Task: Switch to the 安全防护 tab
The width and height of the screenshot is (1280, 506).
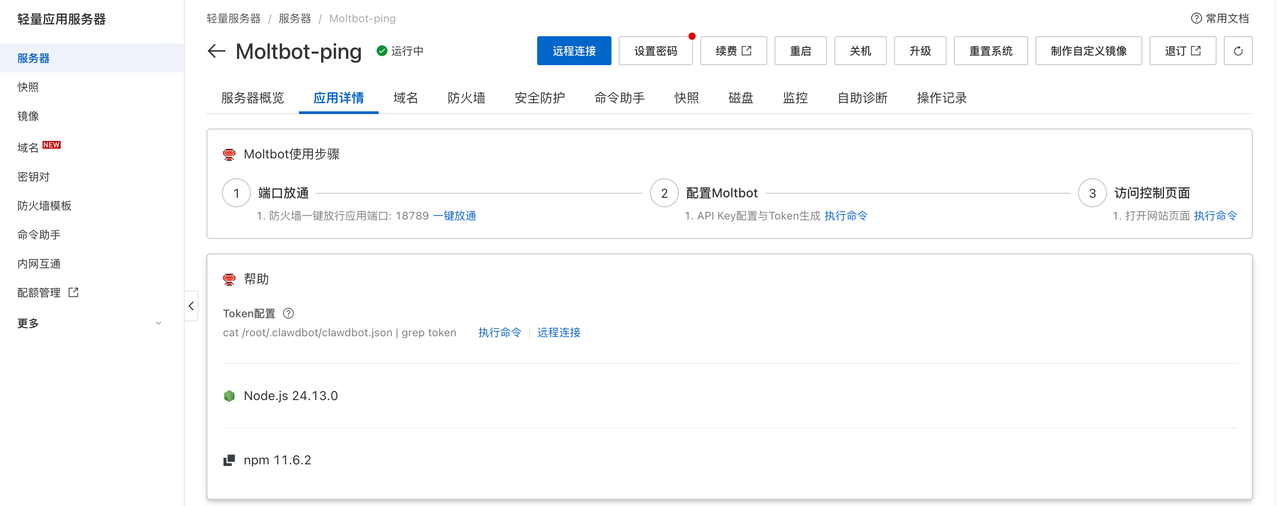Action: pos(540,98)
